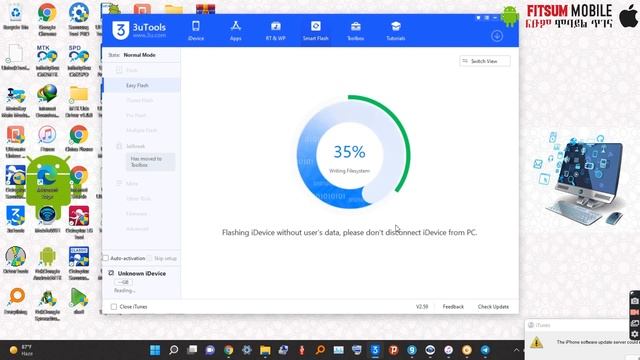Toggle the Close iTunes checkbox
Screen dimensions: 640x360
pos(114,307)
